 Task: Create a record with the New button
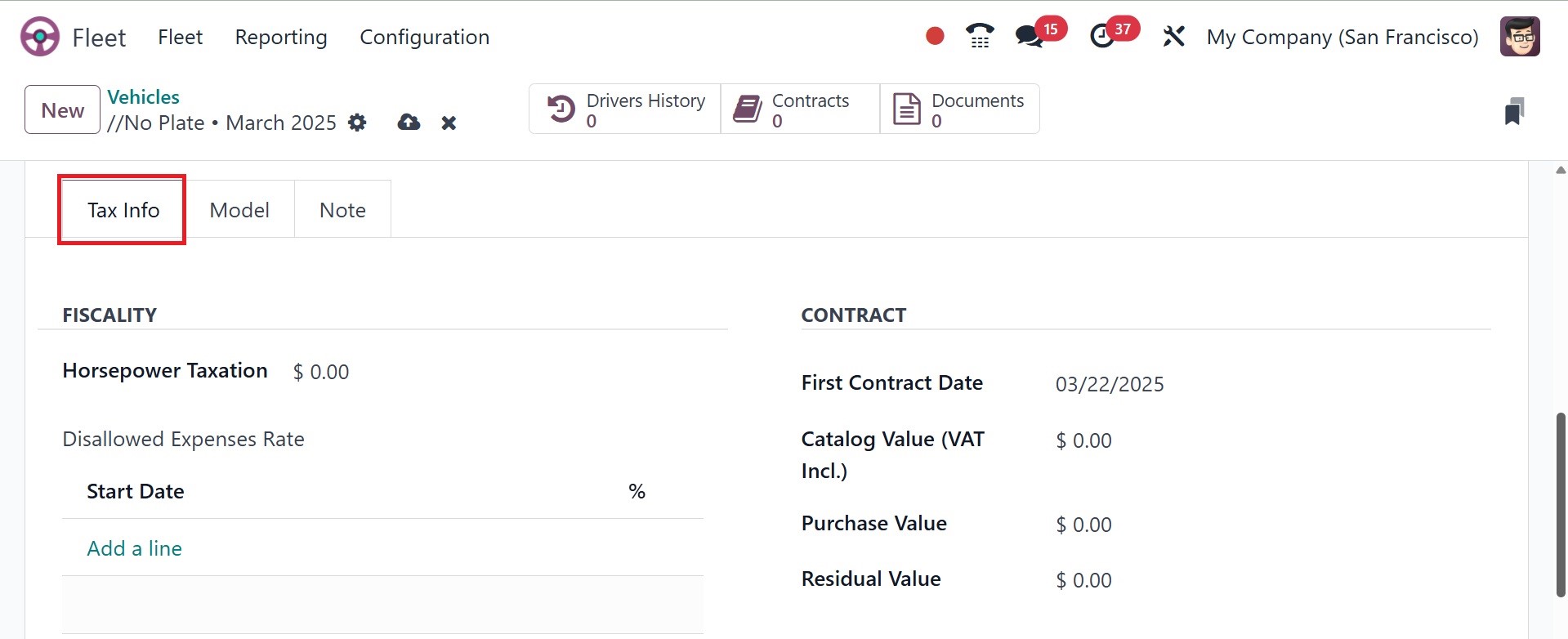point(61,109)
